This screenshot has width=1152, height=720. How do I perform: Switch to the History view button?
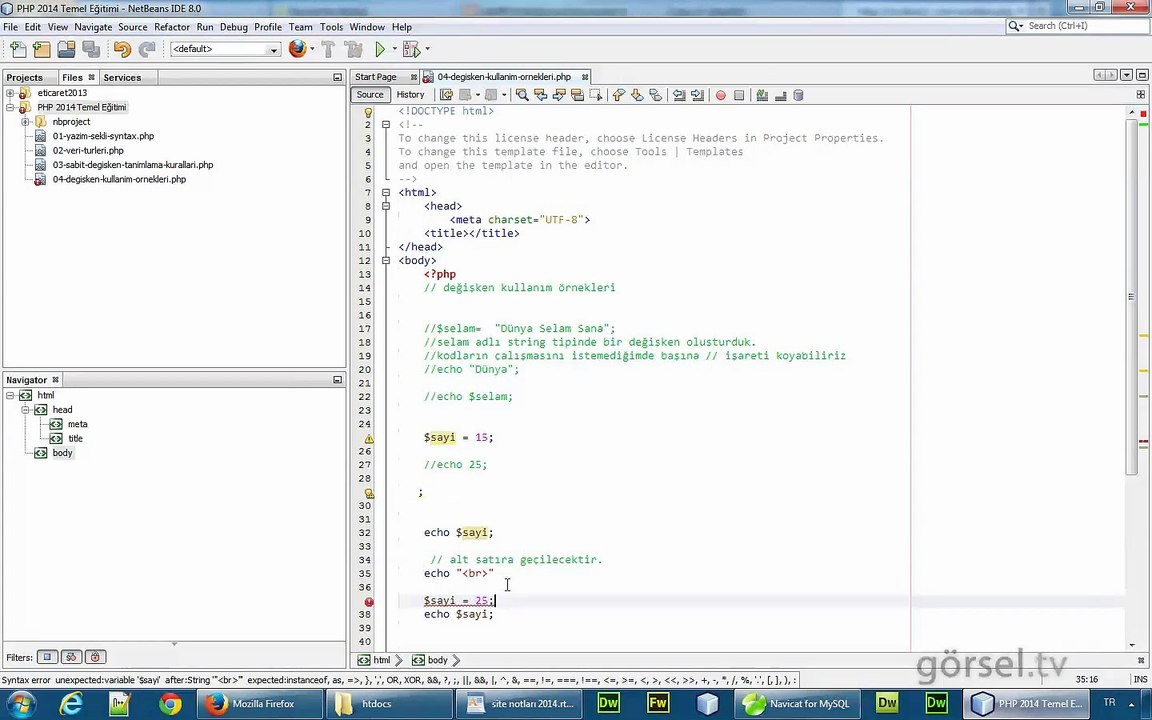pos(410,95)
